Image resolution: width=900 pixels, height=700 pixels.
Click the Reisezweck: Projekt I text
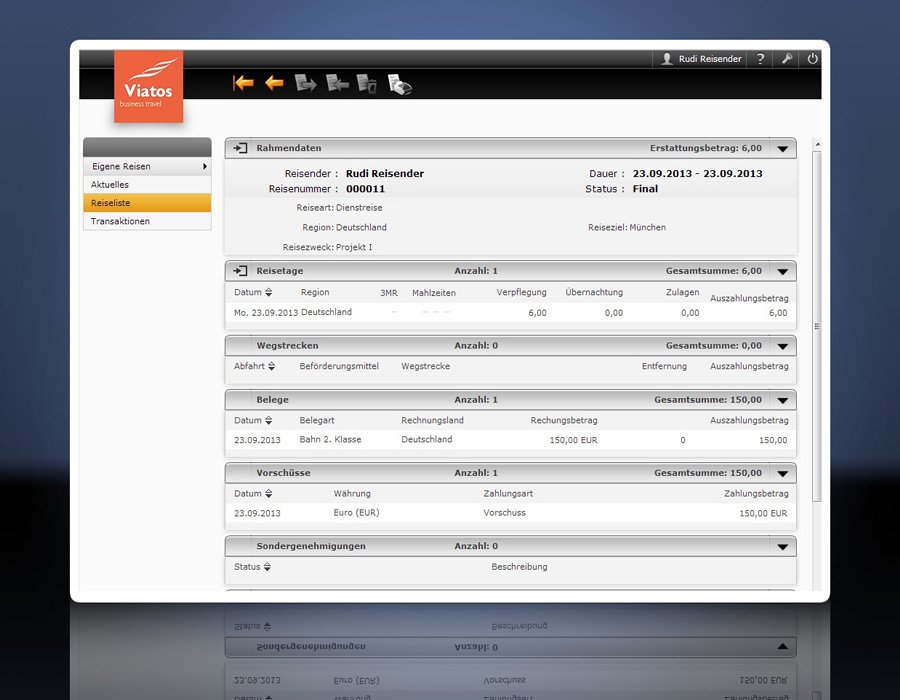pyautogui.click(x=327, y=247)
